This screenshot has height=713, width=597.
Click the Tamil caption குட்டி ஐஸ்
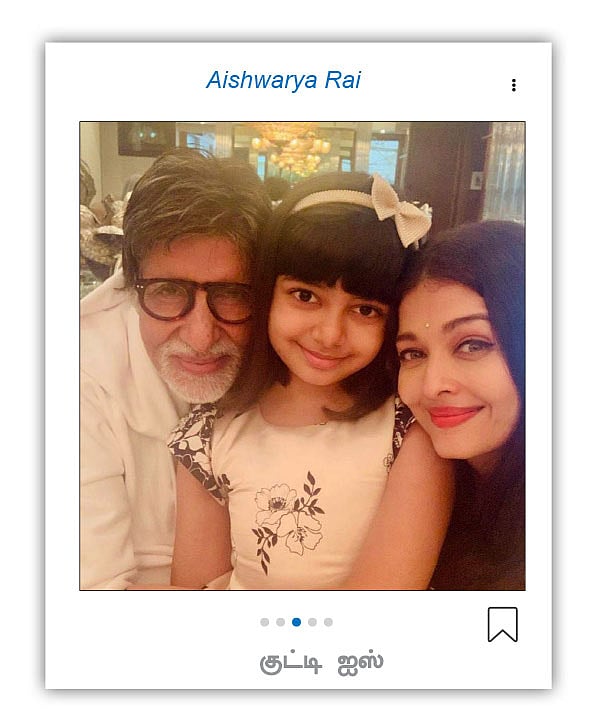pyautogui.click(x=321, y=663)
